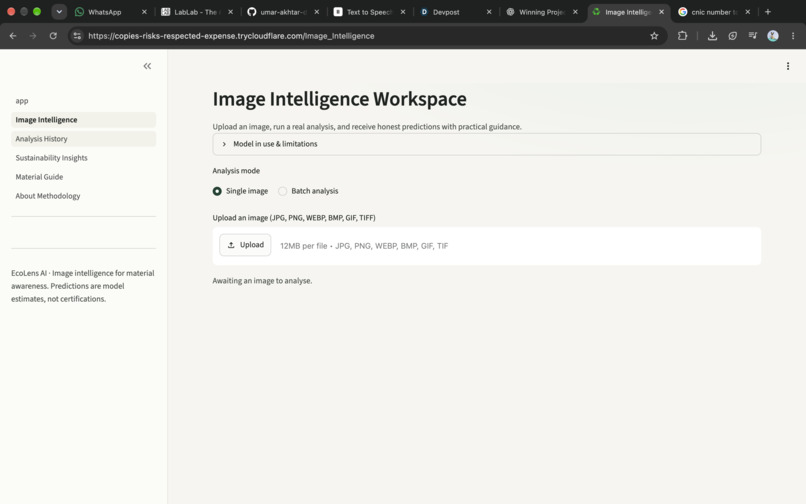Open a new browser tab
Image resolution: width=806 pixels, height=504 pixels.
[767, 12]
